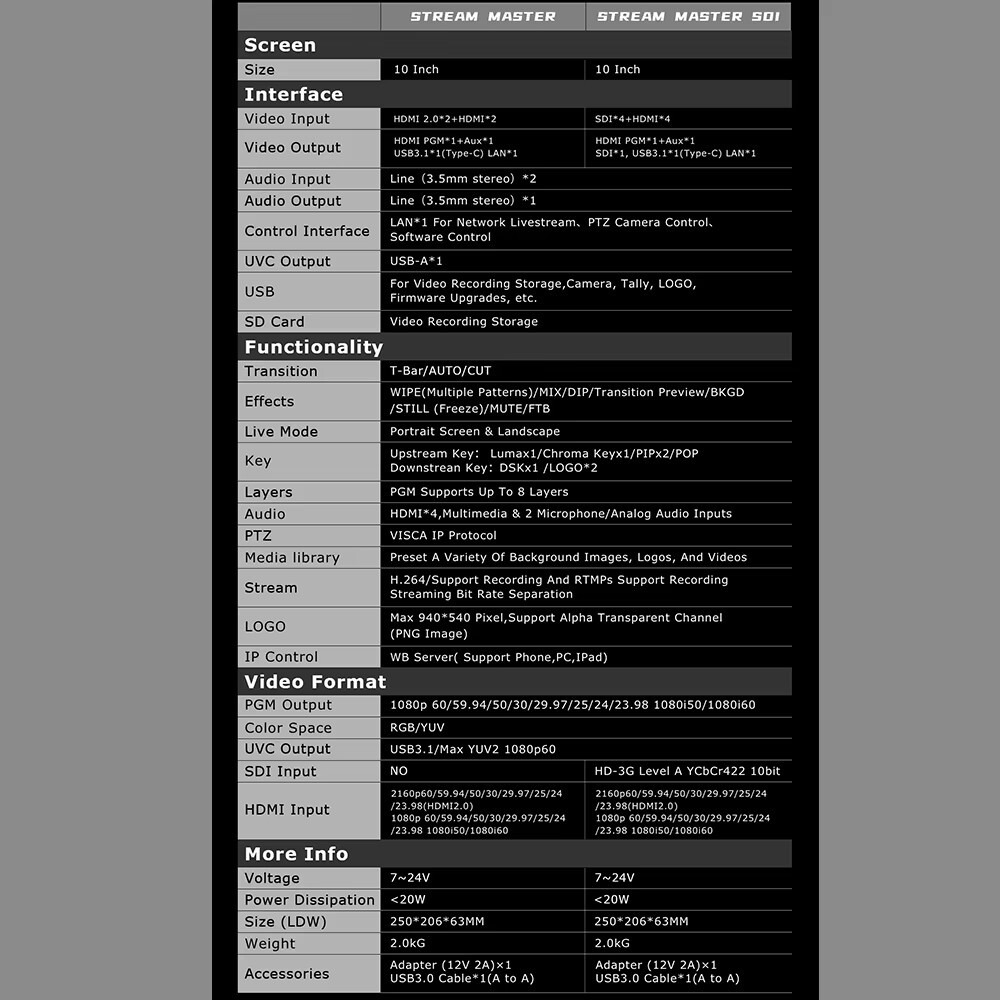Click the 'VISCA IP Protocol' PTZ value
1000x1000 pixels.
[x=443, y=536]
